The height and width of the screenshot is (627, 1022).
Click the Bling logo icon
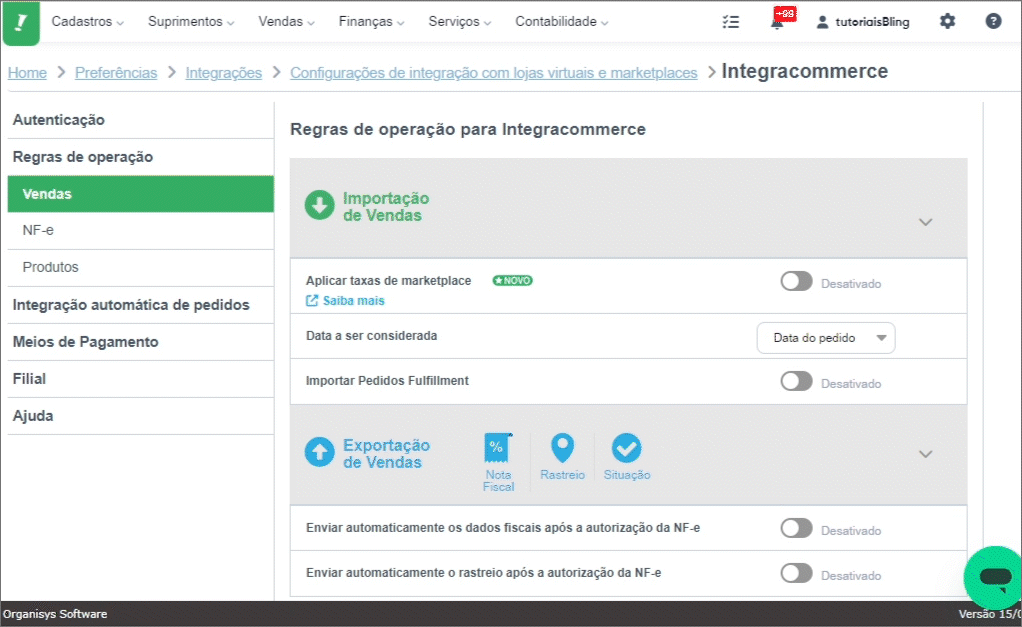pyautogui.click(x=21, y=23)
